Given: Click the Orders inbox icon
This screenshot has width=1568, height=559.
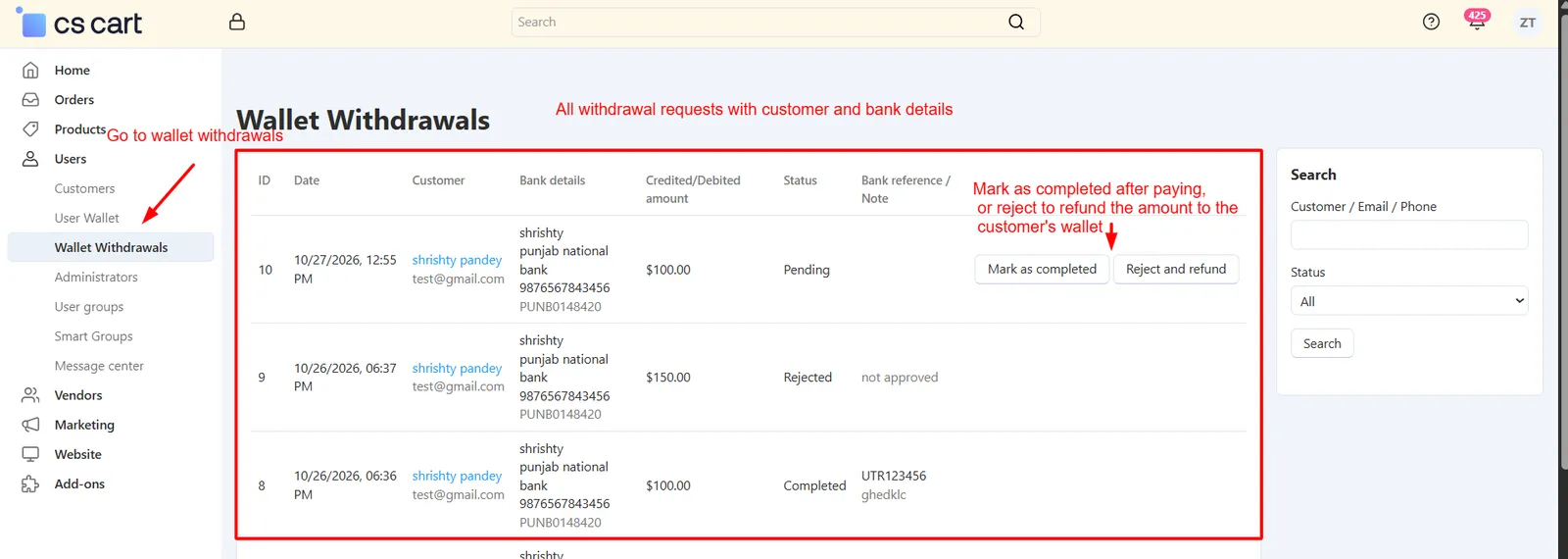Looking at the screenshot, I should 30,100.
